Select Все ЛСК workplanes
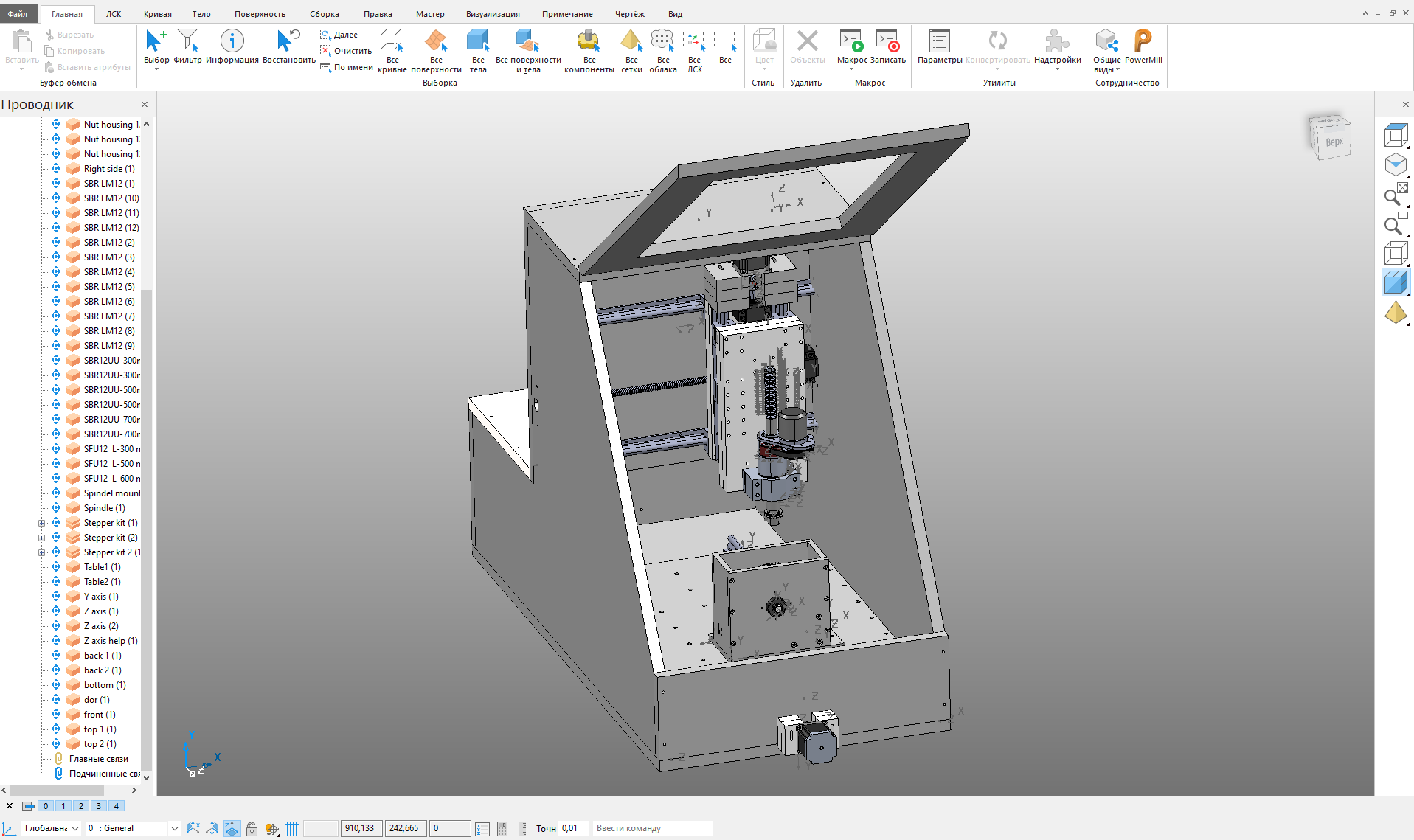The width and height of the screenshot is (1414, 840). (694, 51)
